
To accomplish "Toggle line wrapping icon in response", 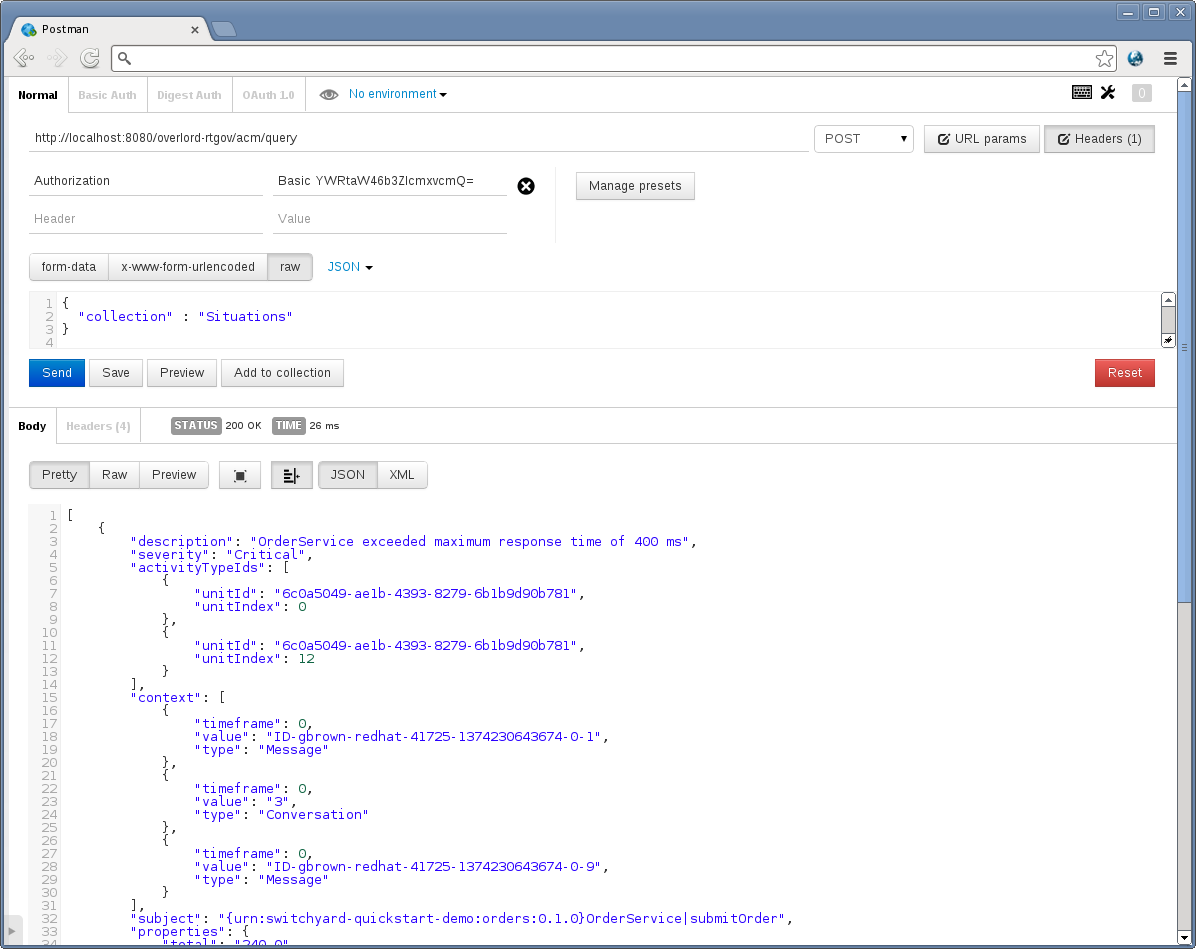I will [x=291, y=475].
